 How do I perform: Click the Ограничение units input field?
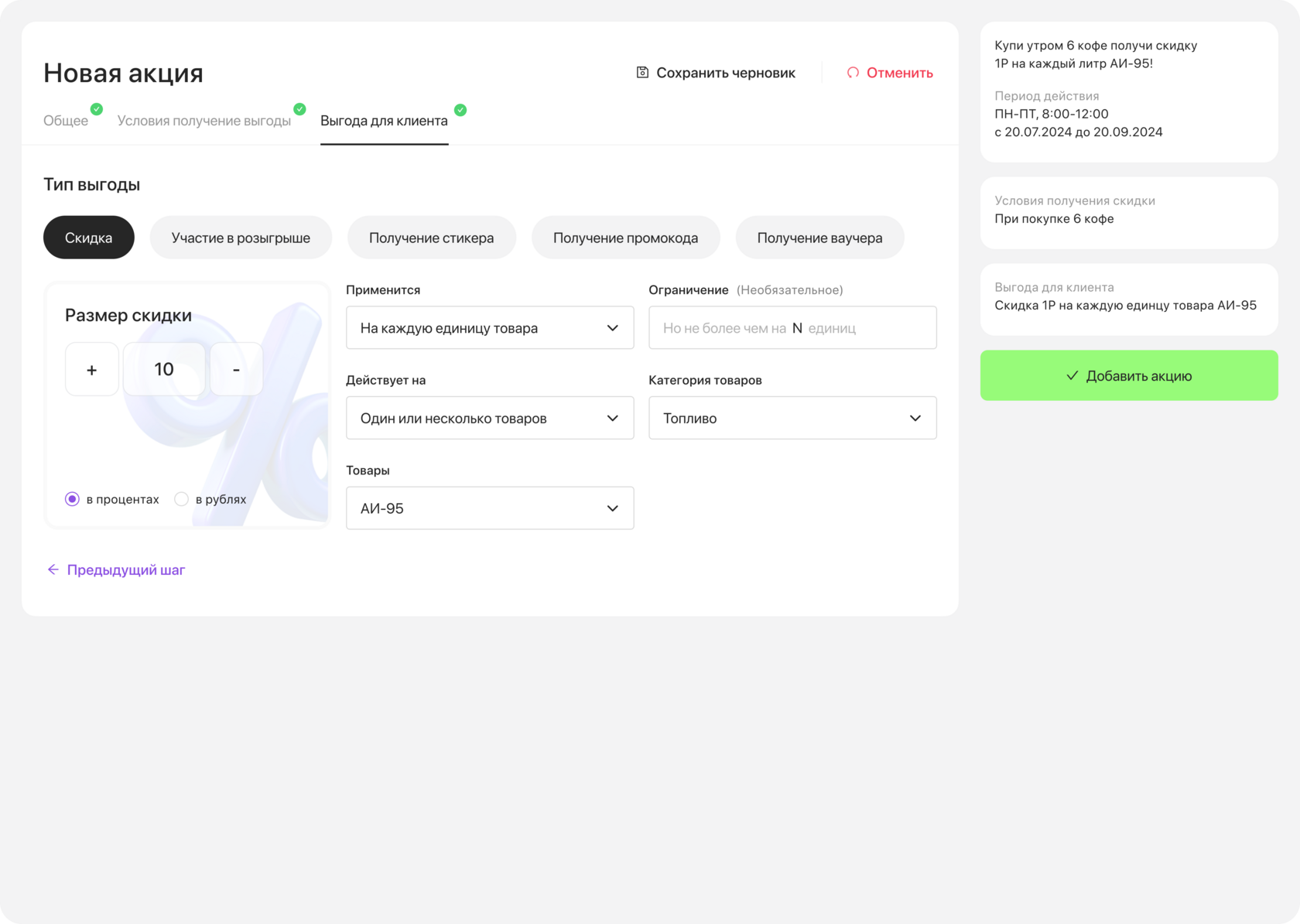point(792,328)
